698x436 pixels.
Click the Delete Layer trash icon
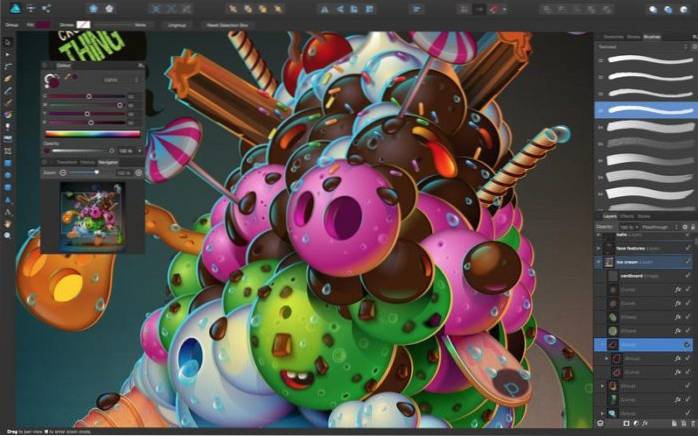click(693, 424)
